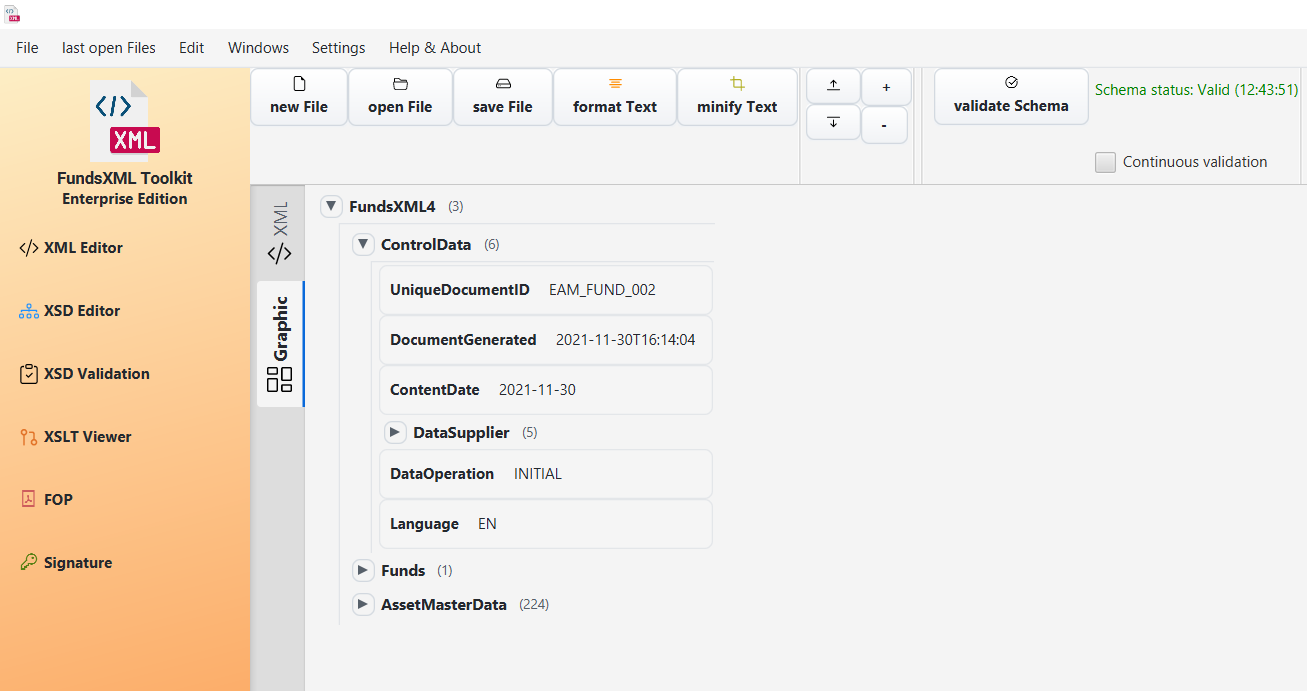The image size is (1307, 691).
Task: Click the format Text label
Action: (x=615, y=107)
